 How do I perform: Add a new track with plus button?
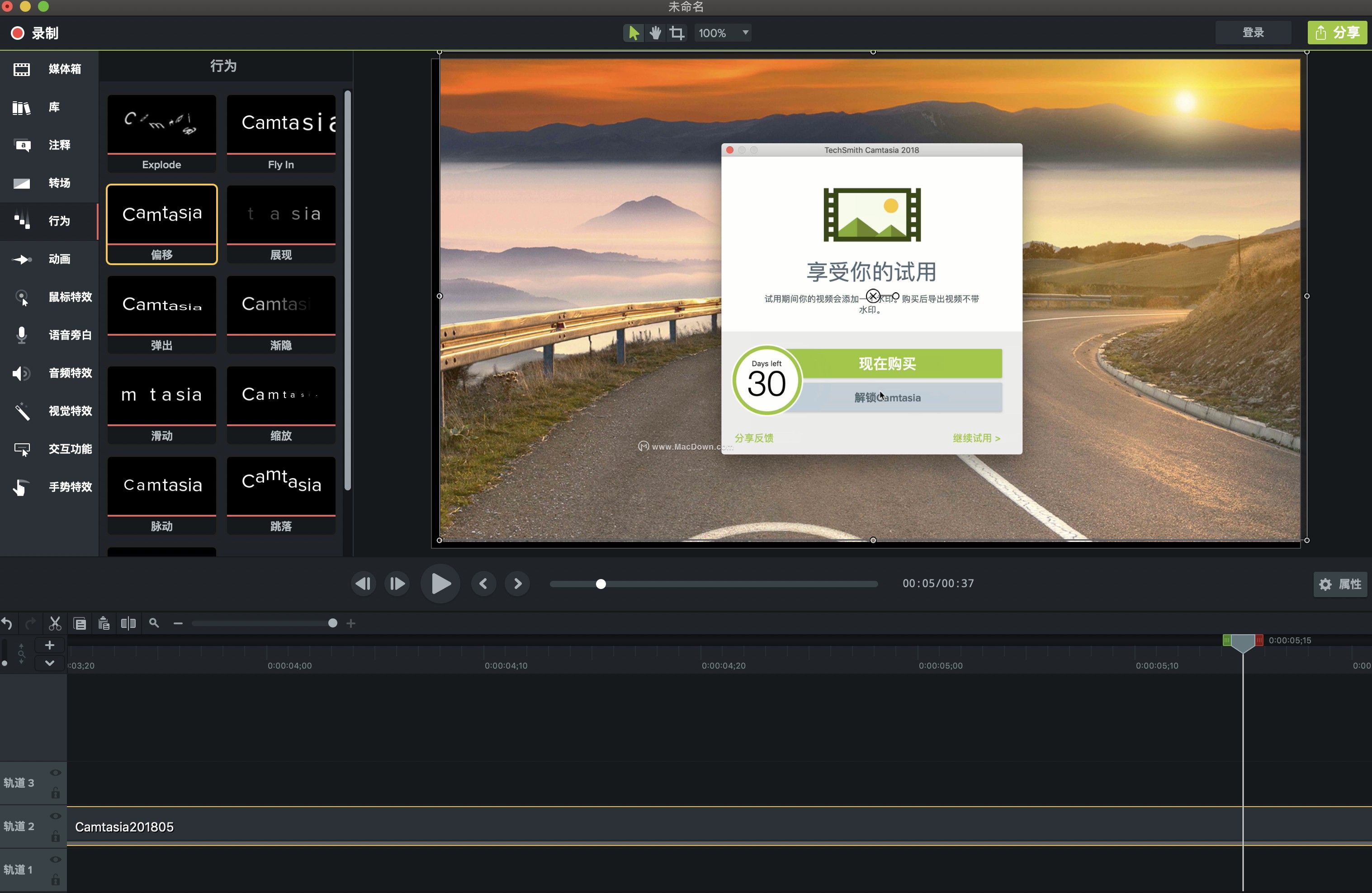pyautogui.click(x=50, y=645)
